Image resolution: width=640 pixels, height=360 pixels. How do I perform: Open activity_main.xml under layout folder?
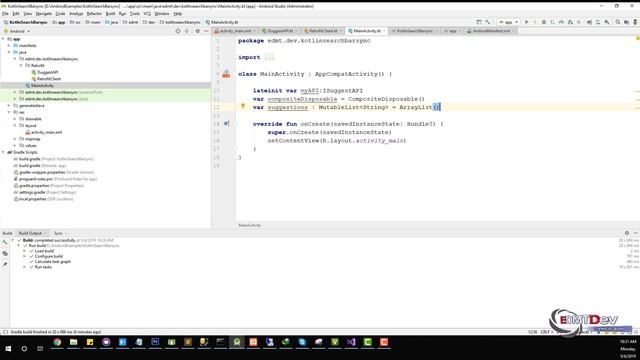click(47, 132)
